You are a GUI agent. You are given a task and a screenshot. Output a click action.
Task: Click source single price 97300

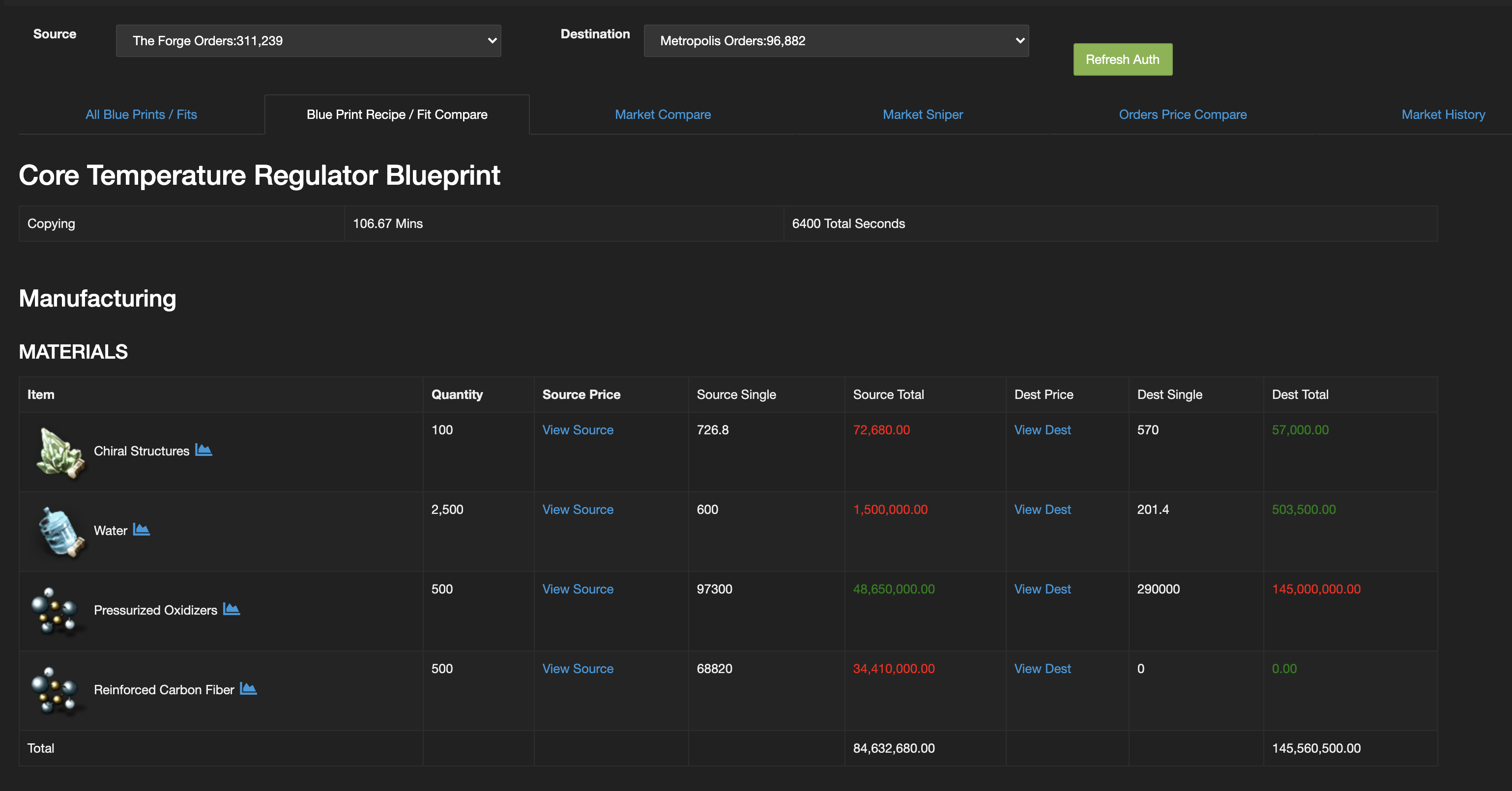point(714,589)
